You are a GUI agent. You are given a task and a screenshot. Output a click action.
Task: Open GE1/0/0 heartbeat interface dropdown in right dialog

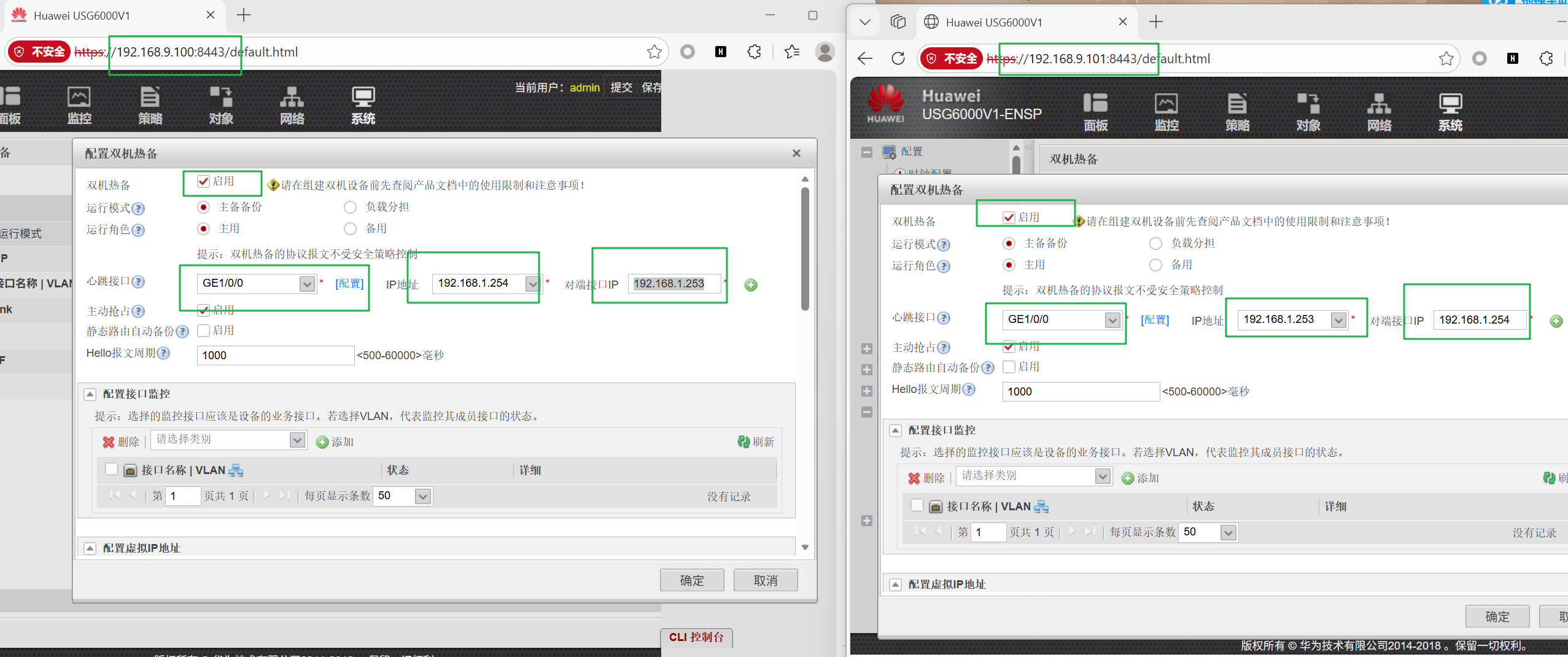coord(1112,320)
